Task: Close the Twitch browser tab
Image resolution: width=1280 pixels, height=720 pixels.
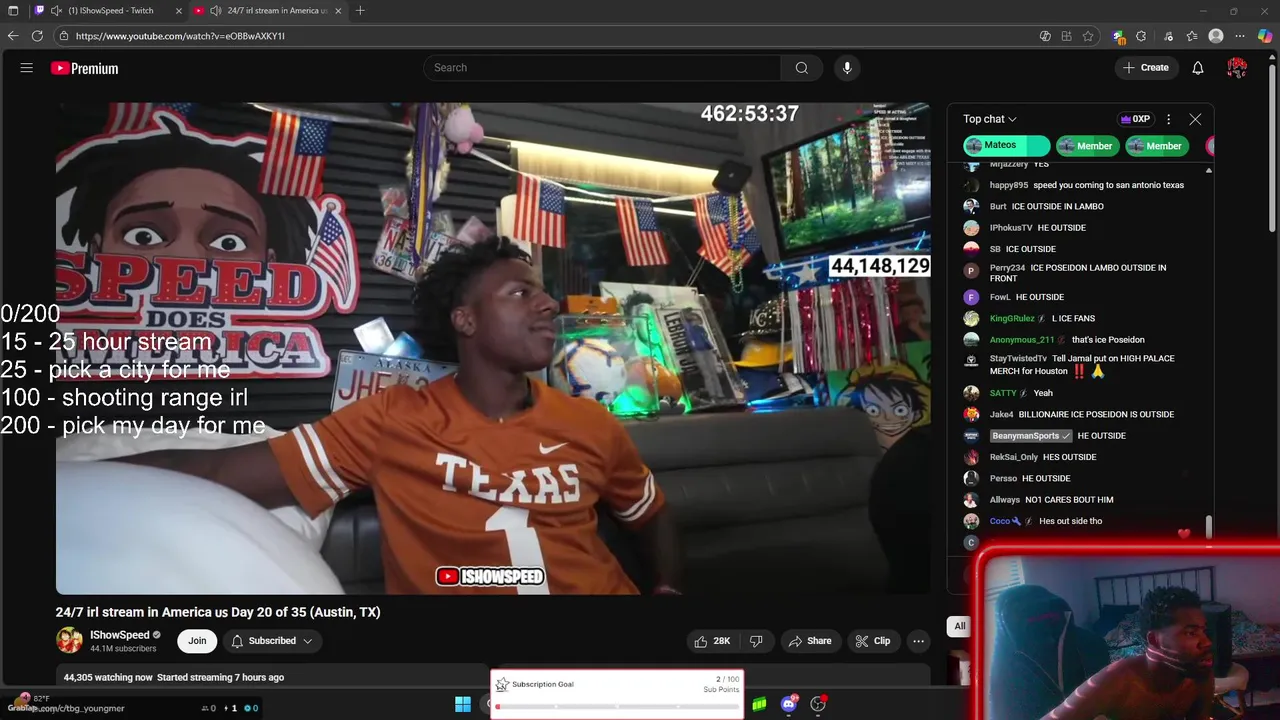Action: [179, 10]
